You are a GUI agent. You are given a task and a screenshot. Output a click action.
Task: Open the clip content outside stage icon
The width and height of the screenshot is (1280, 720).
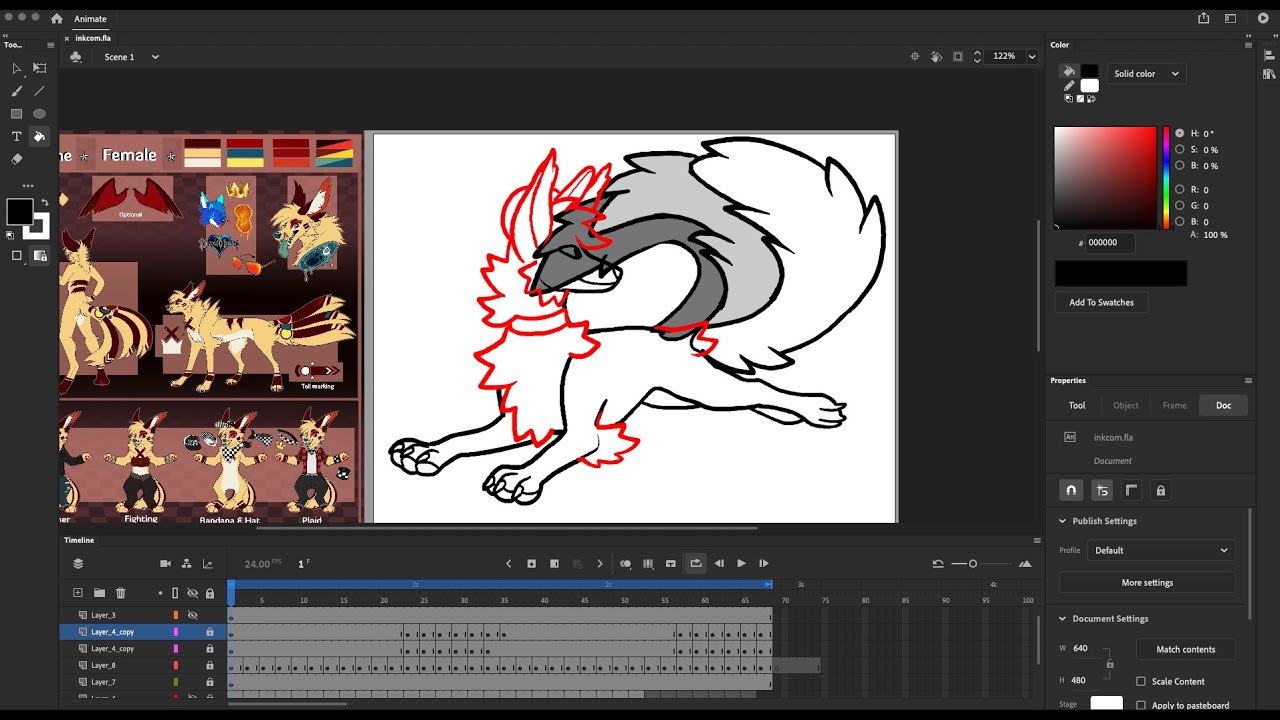click(x=958, y=57)
